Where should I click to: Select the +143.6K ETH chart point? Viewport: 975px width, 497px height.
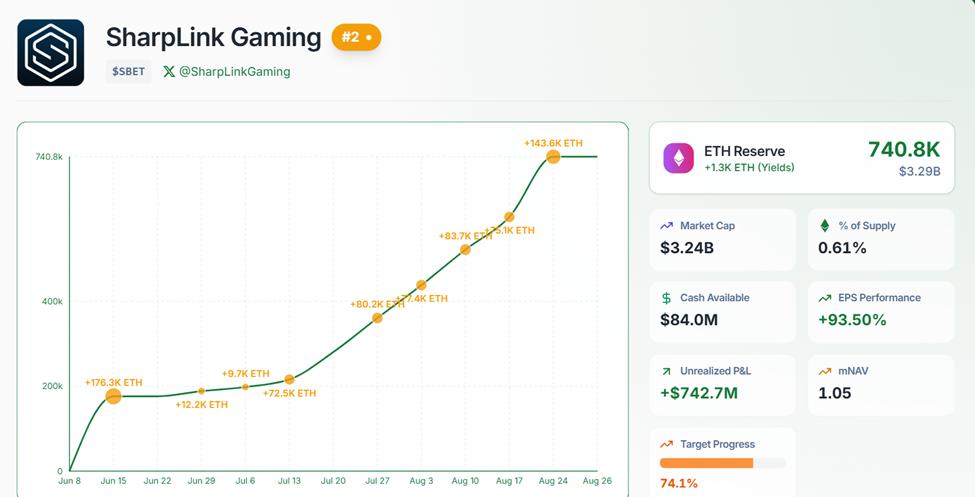point(553,157)
